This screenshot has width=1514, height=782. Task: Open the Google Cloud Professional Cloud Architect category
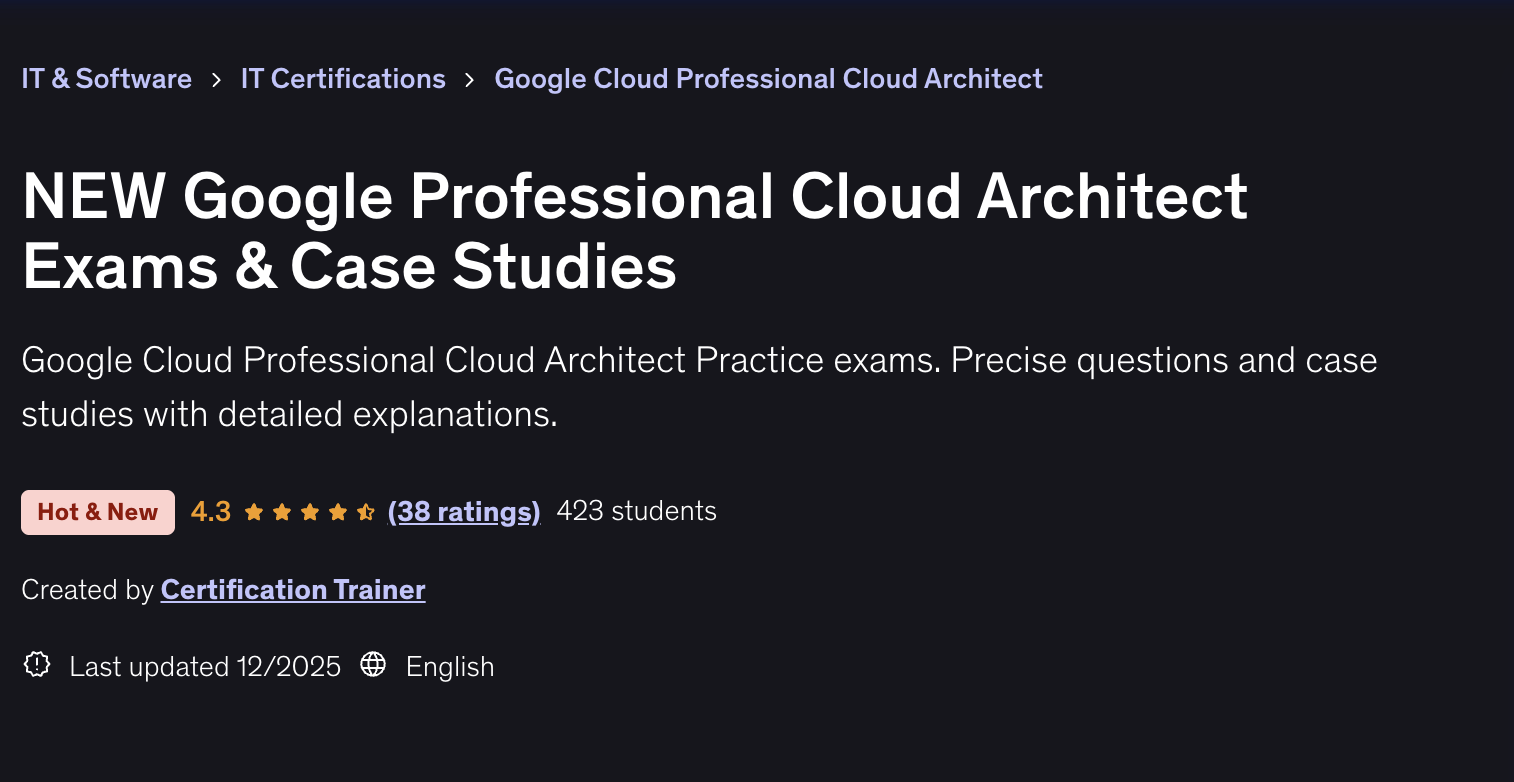(x=768, y=79)
